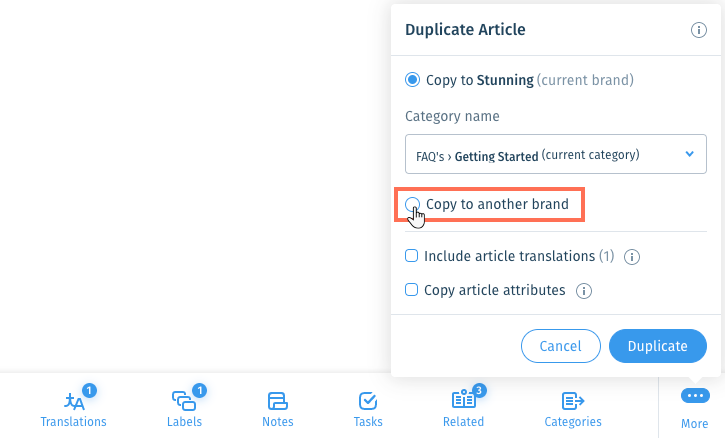725x438 pixels.
Task: Enable Include article translations checkbox
Action: pos(412,256)
